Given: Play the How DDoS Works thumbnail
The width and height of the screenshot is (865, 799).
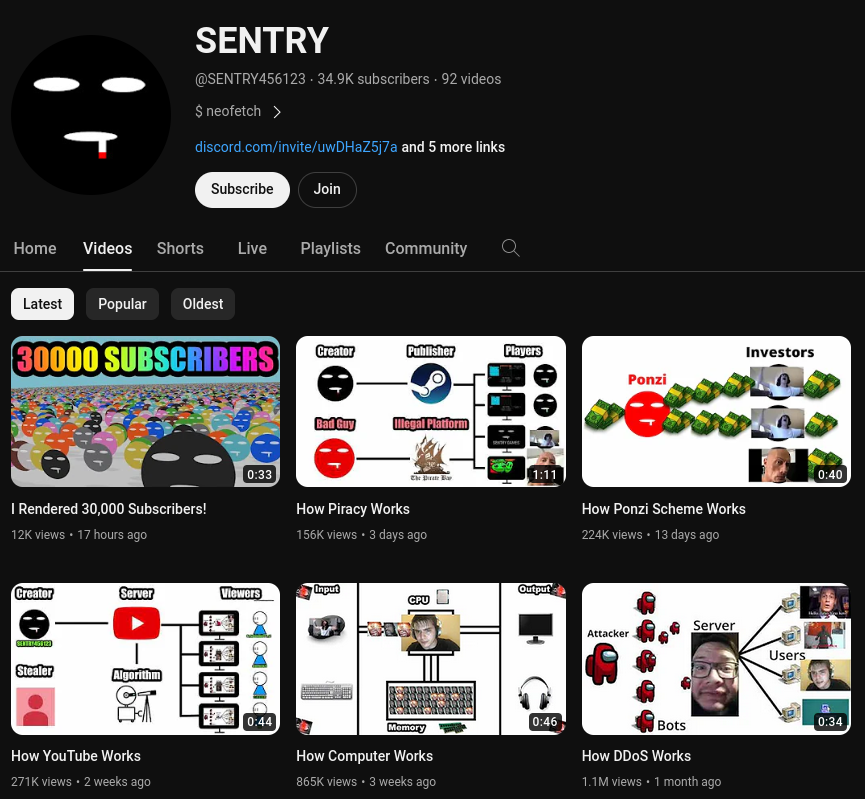Looking at the screenshot, I should (716, 659).
